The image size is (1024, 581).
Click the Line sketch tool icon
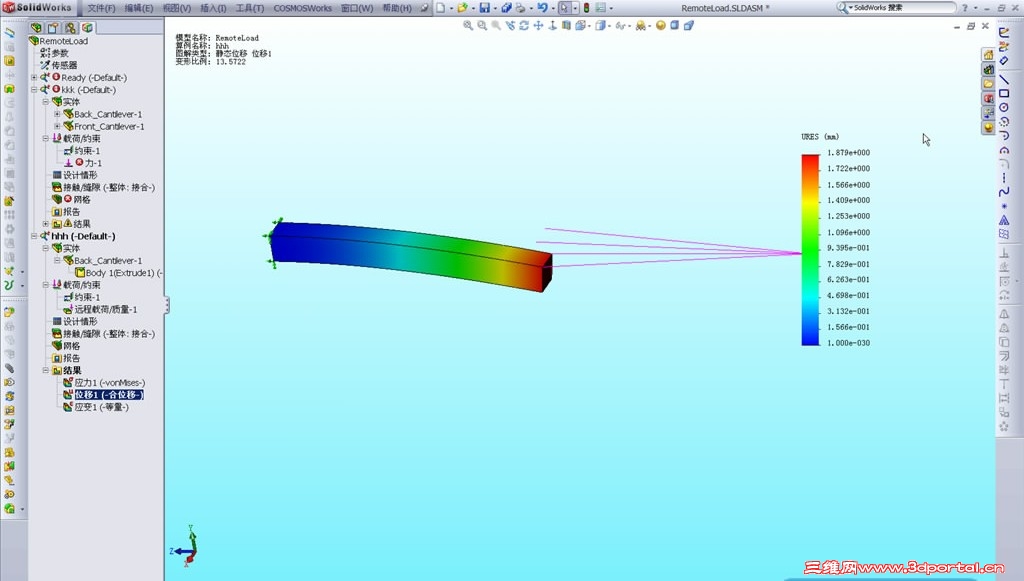[x=1004, y=80]
